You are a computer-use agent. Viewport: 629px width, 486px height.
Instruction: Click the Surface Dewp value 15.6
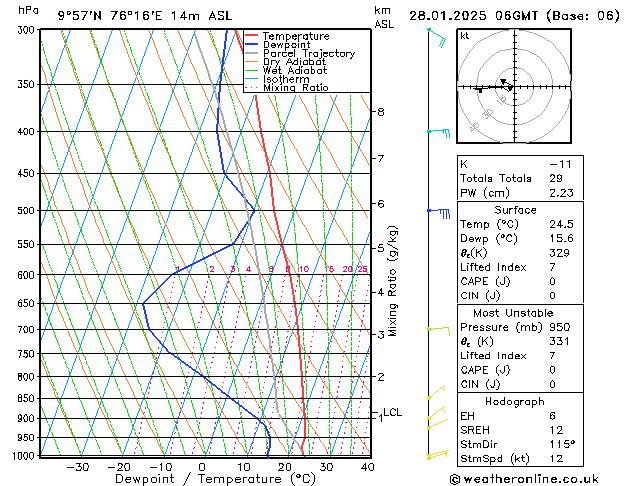pyautogui.click(x=561, y=239)
